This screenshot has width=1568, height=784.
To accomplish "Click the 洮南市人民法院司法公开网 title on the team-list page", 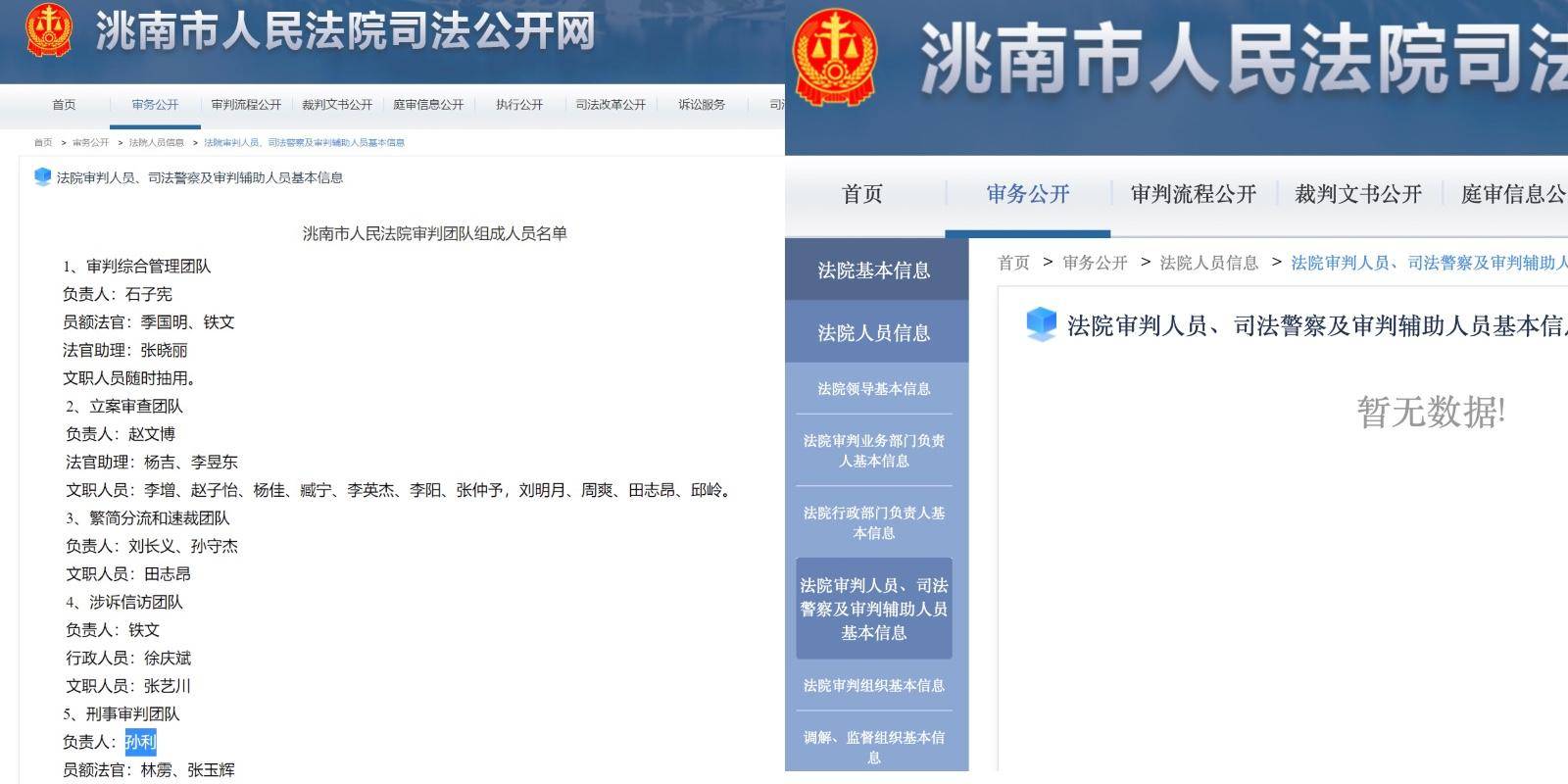I will click(345, 31).
